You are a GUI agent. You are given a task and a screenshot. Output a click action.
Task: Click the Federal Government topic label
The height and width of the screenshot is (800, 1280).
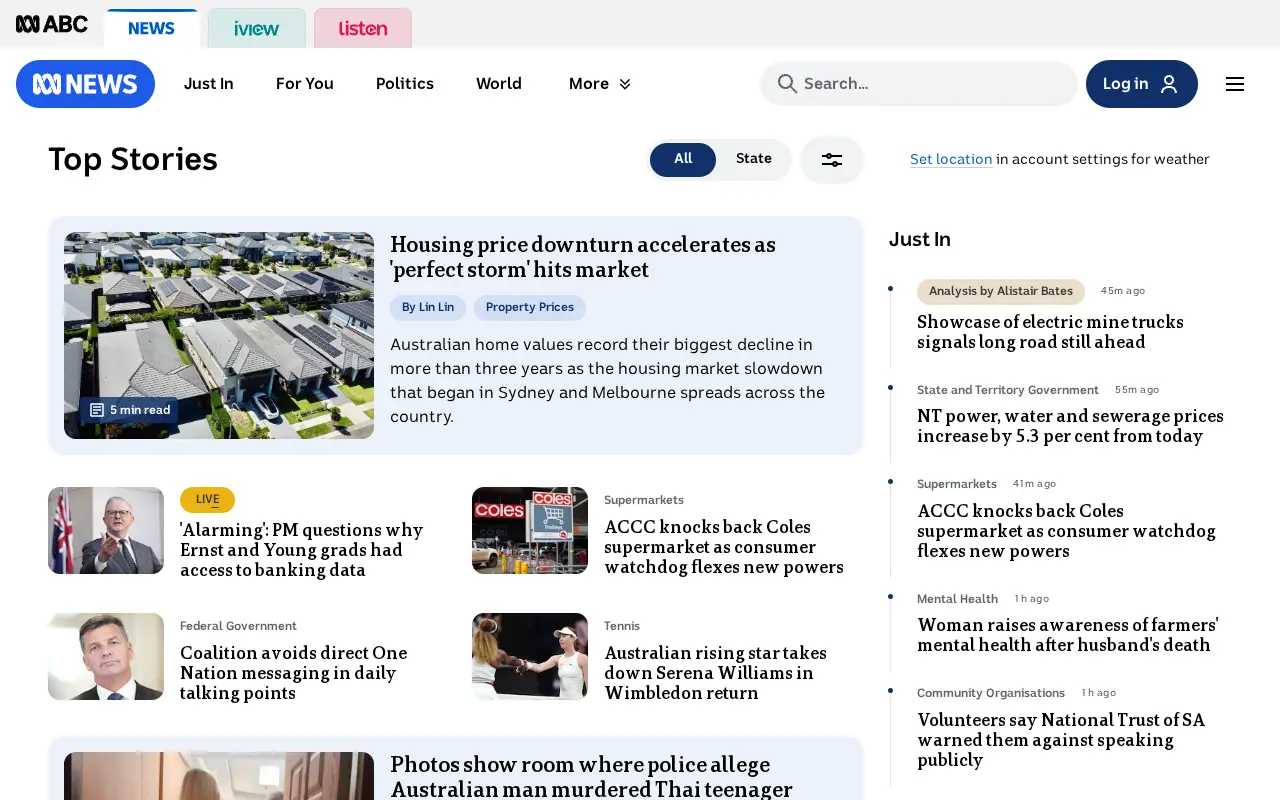pos(238,626)
